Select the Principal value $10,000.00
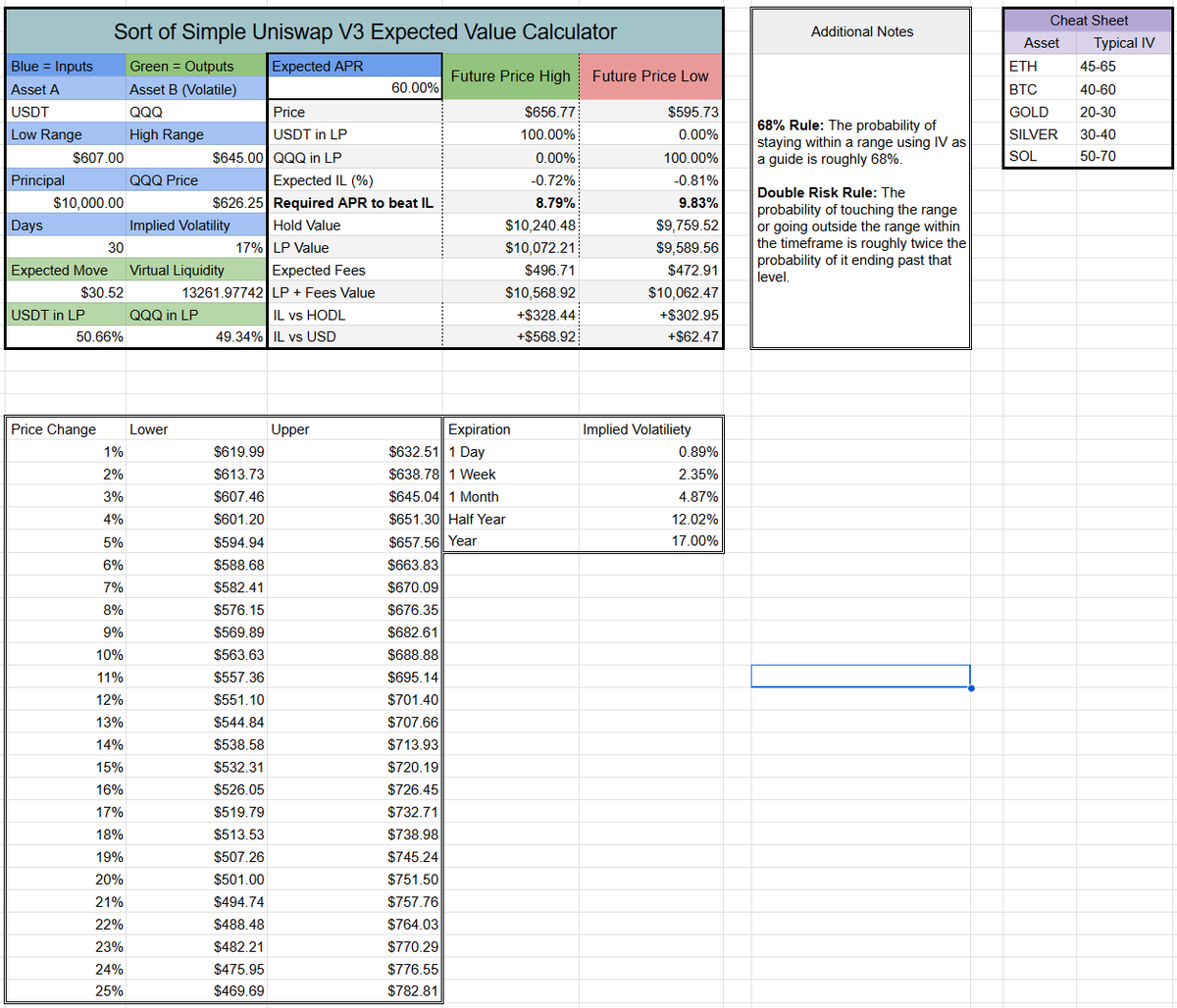The height and width of the screenshot is (1008, 1177). click(x=66, y=203)
